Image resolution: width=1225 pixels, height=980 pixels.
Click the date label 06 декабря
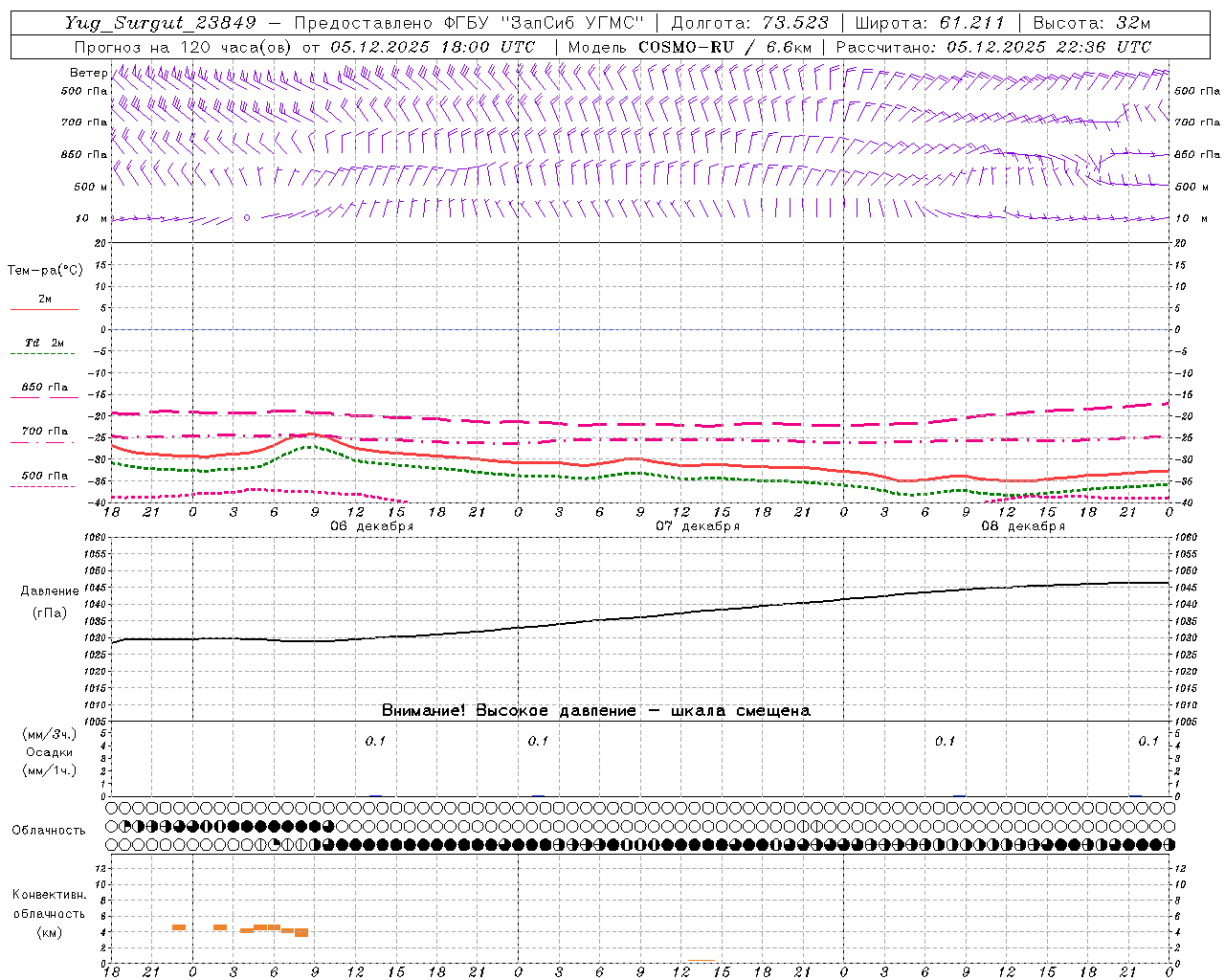[x=372, y=526]
